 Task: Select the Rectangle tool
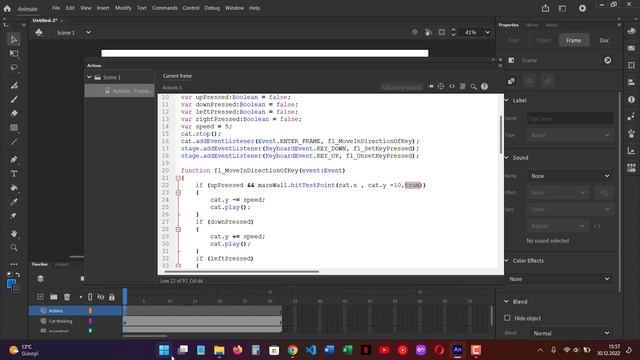14,128
